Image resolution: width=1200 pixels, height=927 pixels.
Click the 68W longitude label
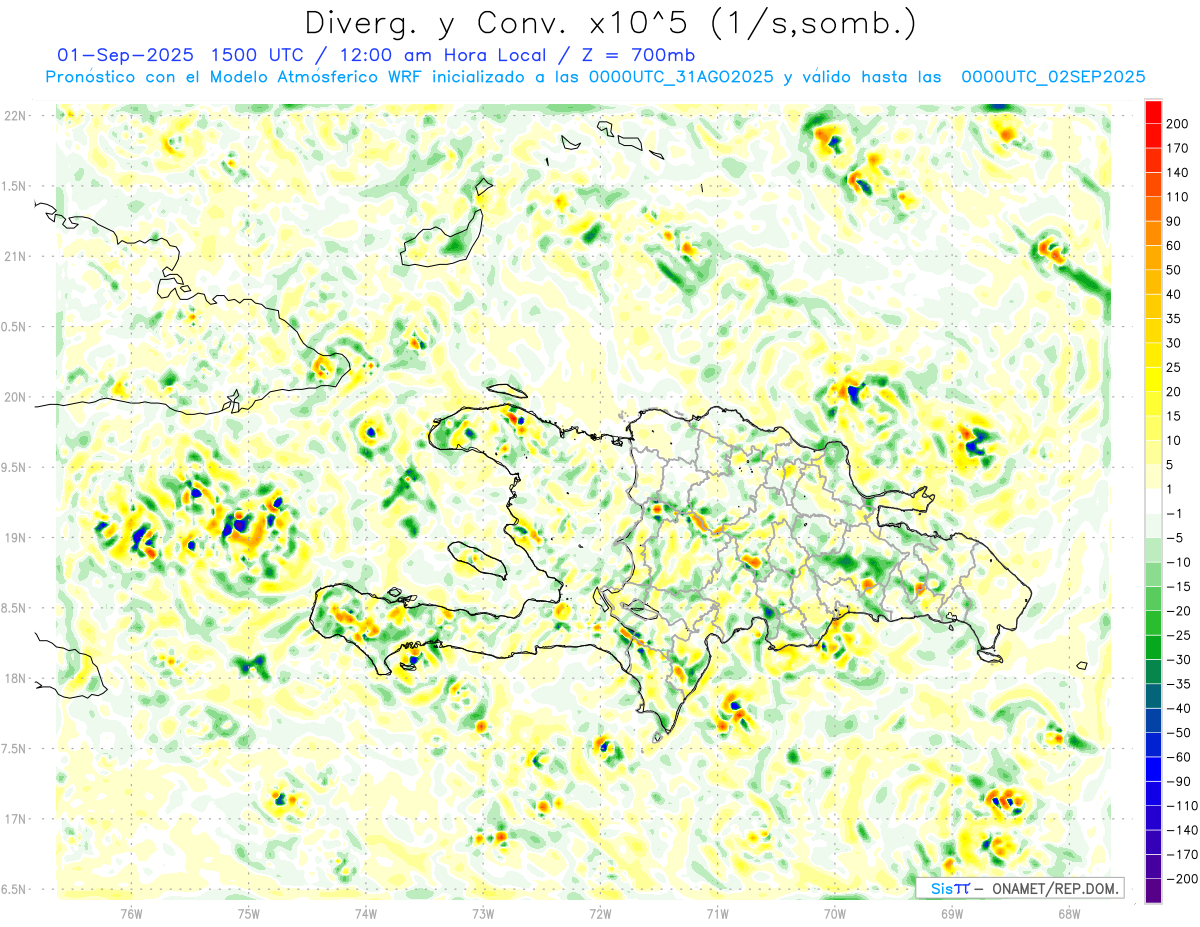pos(1069,913)
